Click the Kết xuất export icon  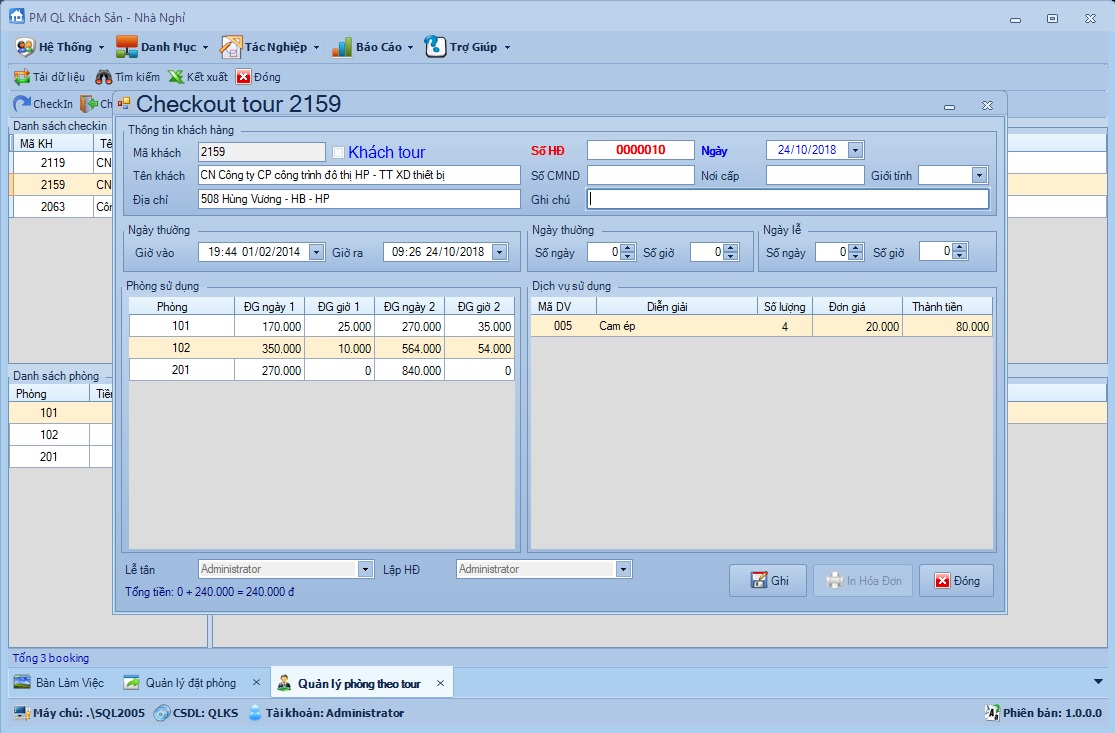(x=176, y=77)
